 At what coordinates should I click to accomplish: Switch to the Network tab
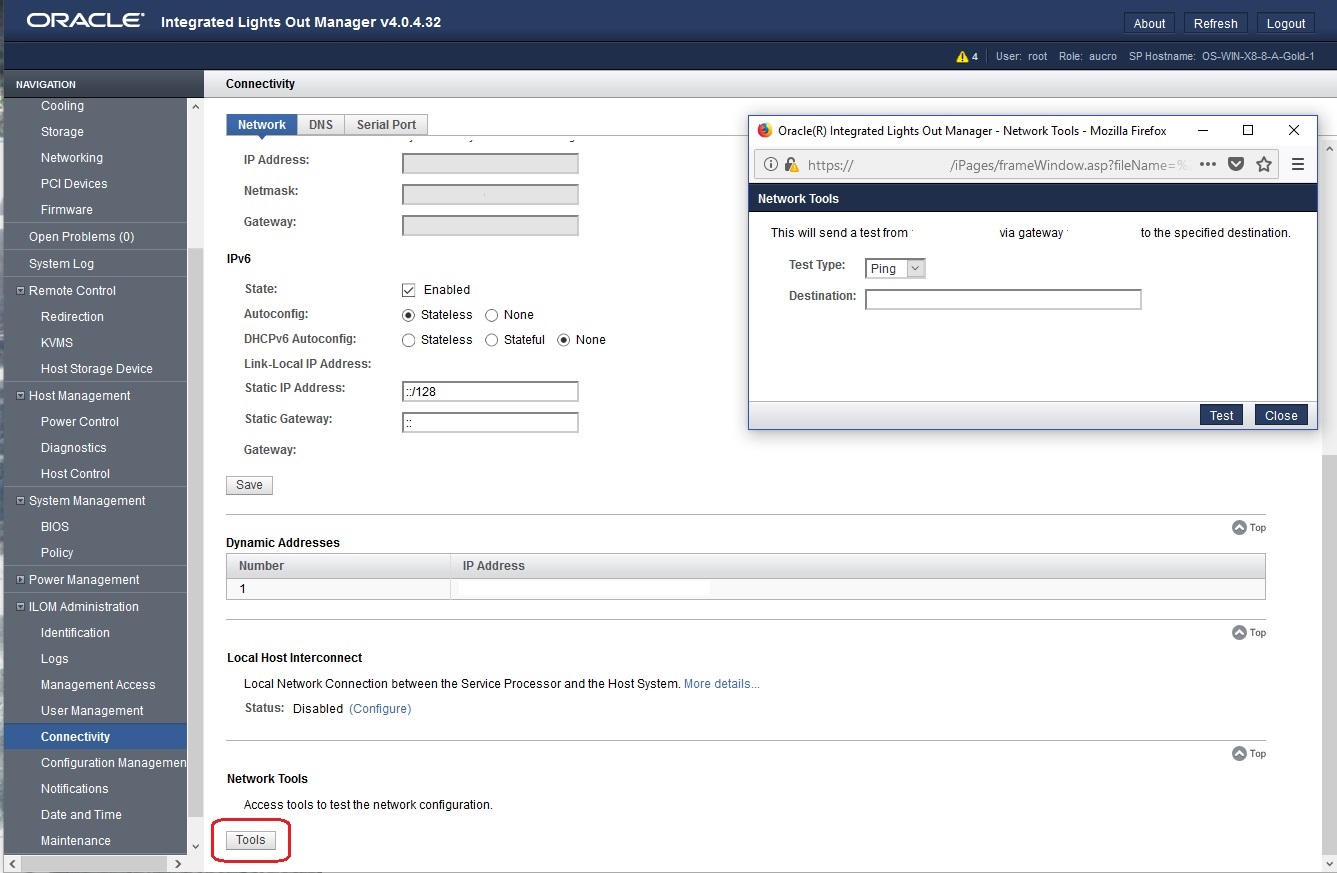tap(262, 125)
